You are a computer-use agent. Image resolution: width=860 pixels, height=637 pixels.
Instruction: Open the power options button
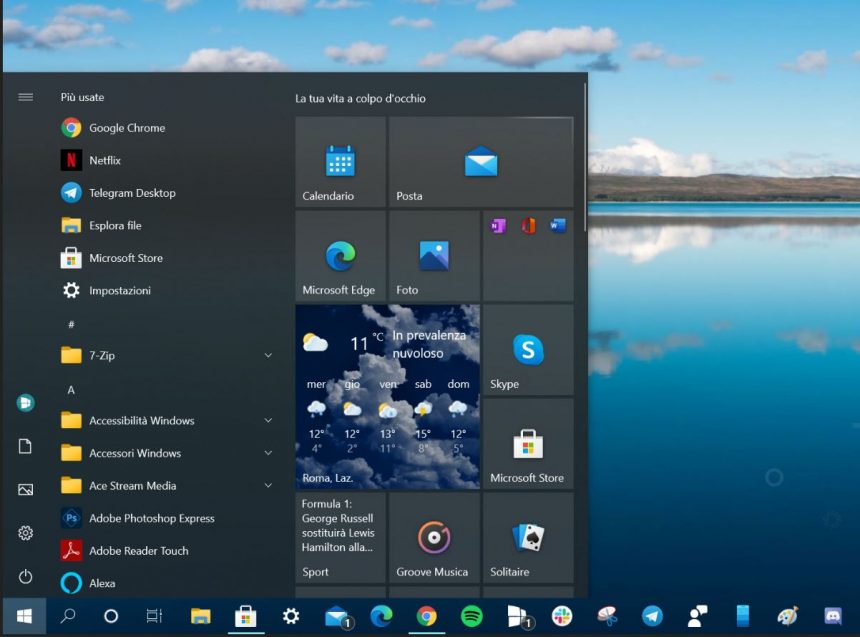(x=25, y=576)
